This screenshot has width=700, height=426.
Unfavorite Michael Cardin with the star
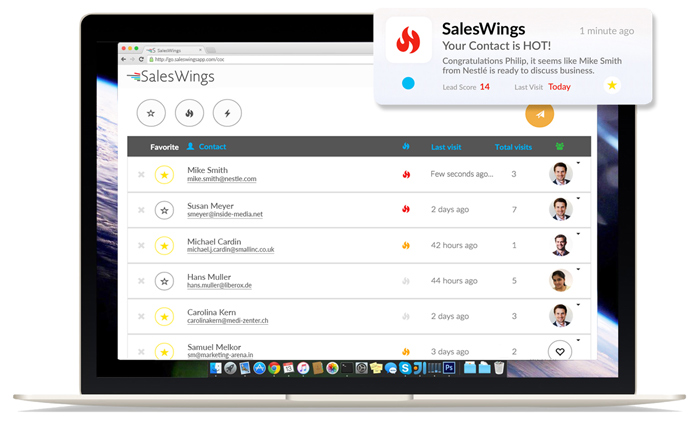tap(164, 245)
